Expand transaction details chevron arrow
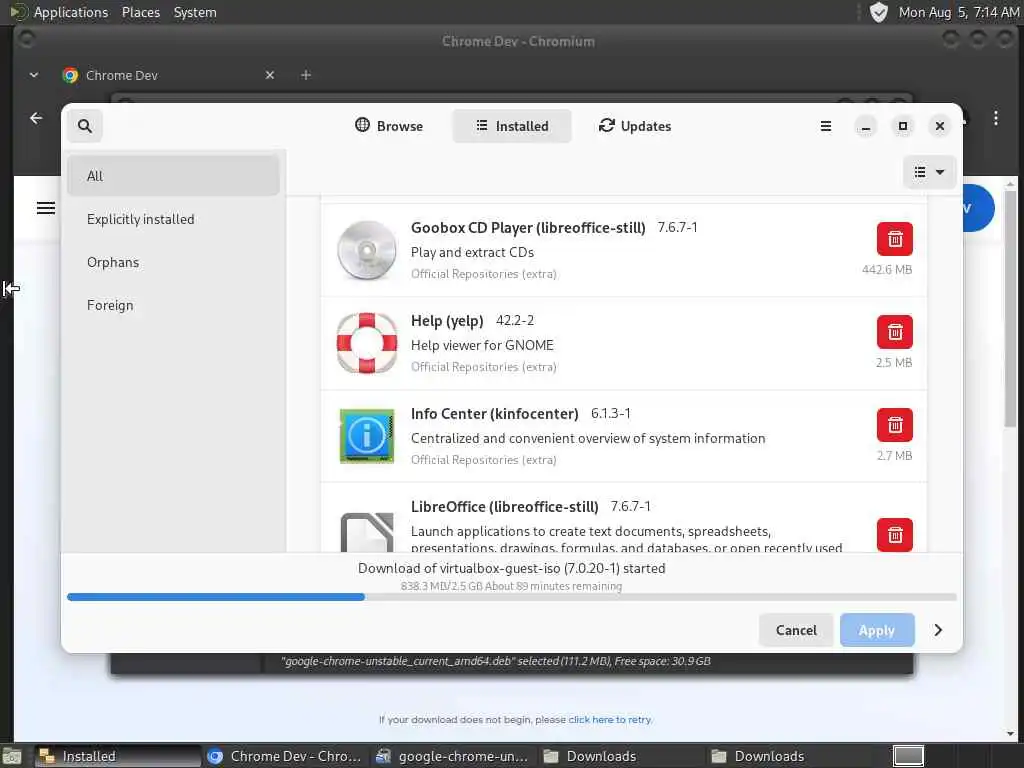This screenshot has height=768, width=1024. coord(938,630)
